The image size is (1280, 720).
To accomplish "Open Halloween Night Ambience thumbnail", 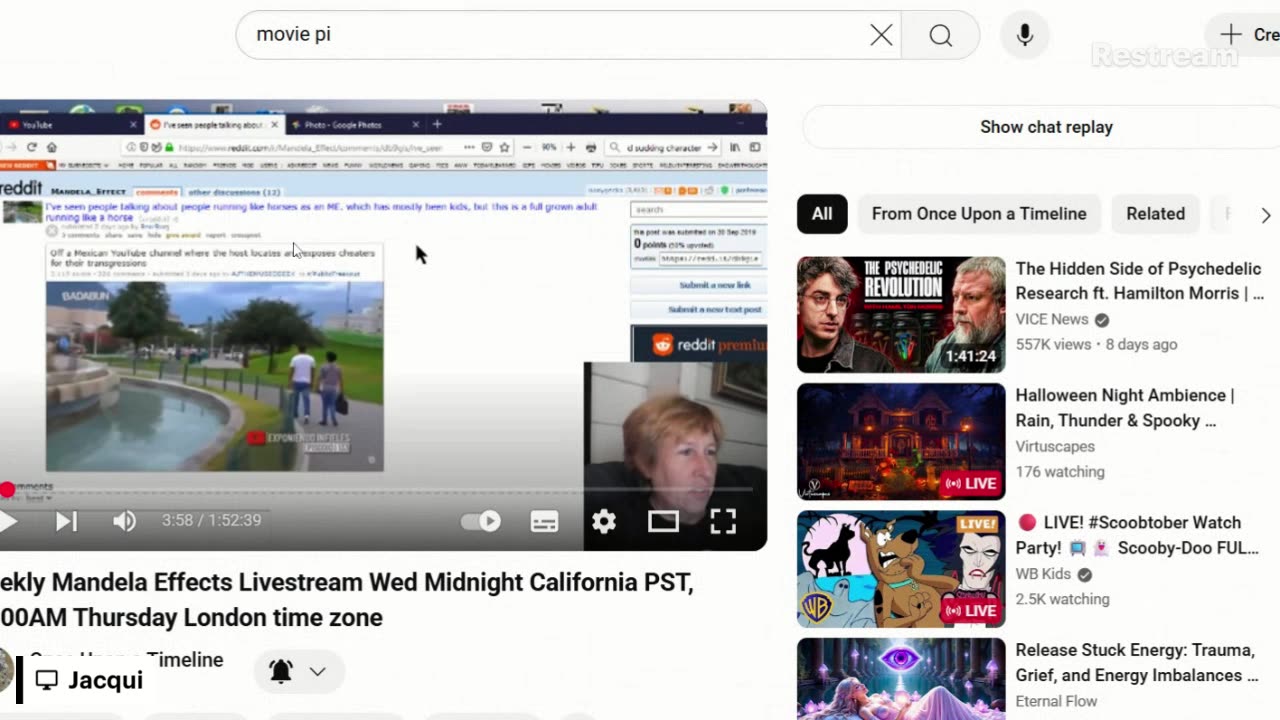I will pyautogui.click(x=901, y=442).
